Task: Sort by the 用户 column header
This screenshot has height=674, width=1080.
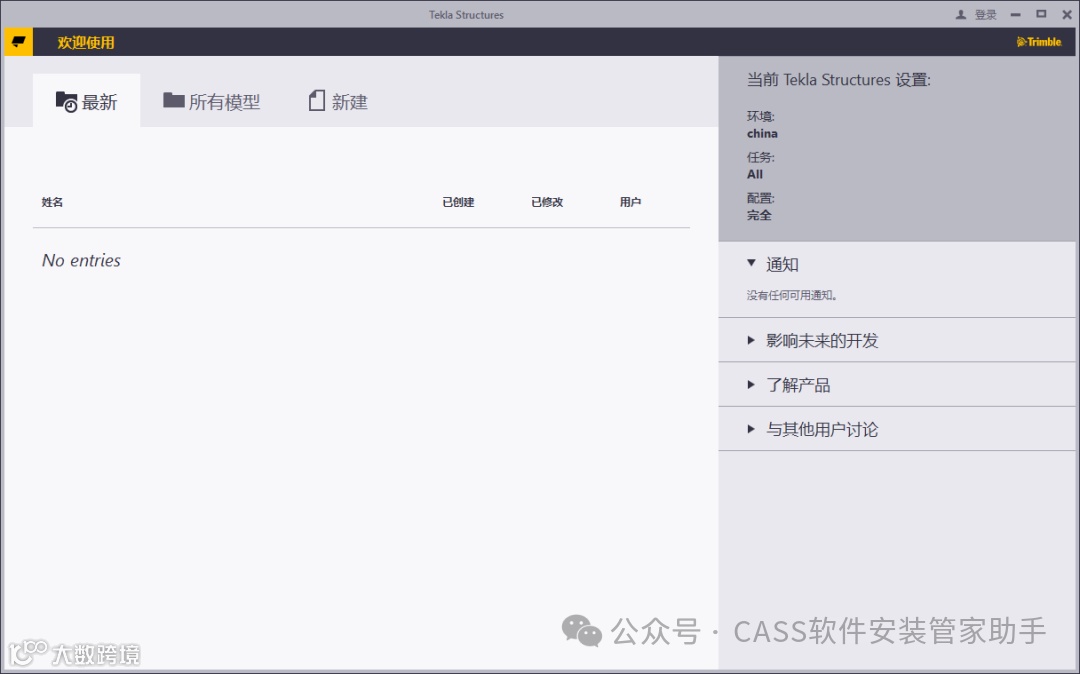Action: coord(630,202)
